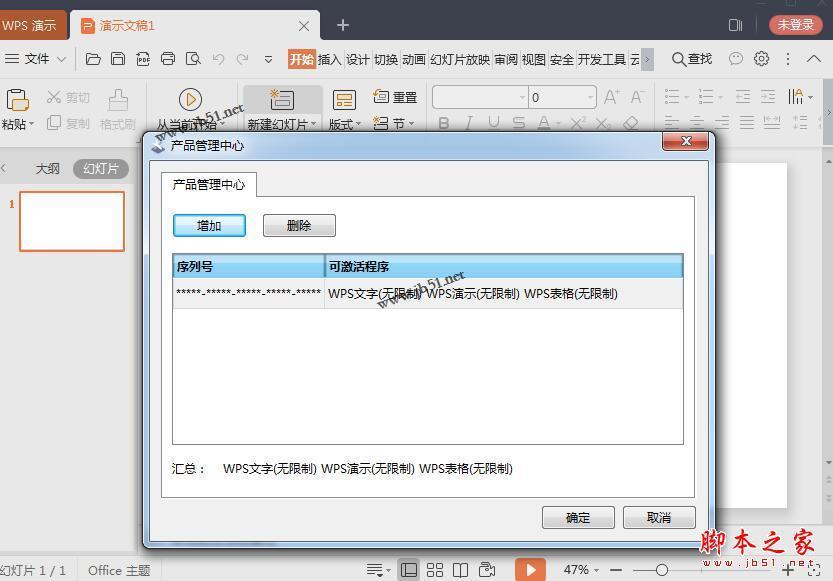Click the Cut (剪切) button
The width and height of the screenshot is (833, 581).
point(67,97)
